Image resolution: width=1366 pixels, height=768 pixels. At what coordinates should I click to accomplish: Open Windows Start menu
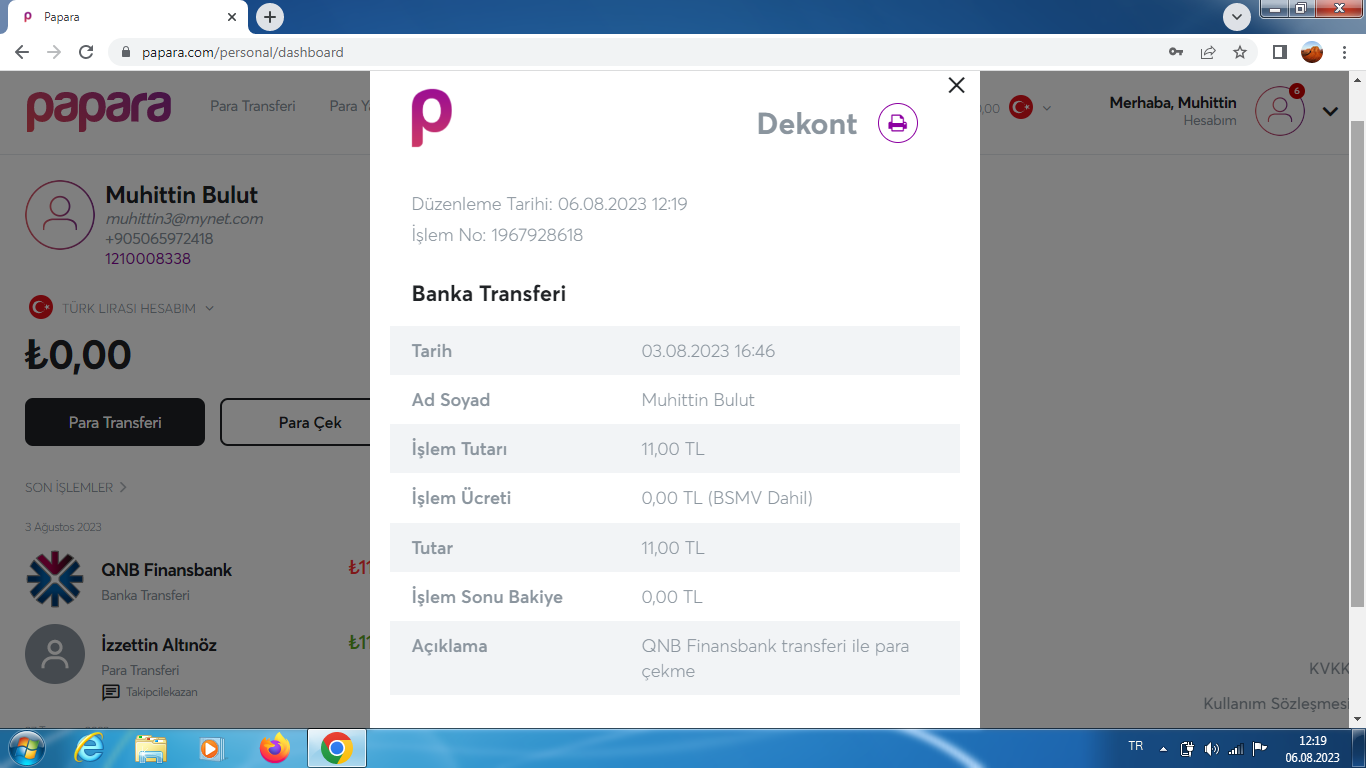pos(25,748)
